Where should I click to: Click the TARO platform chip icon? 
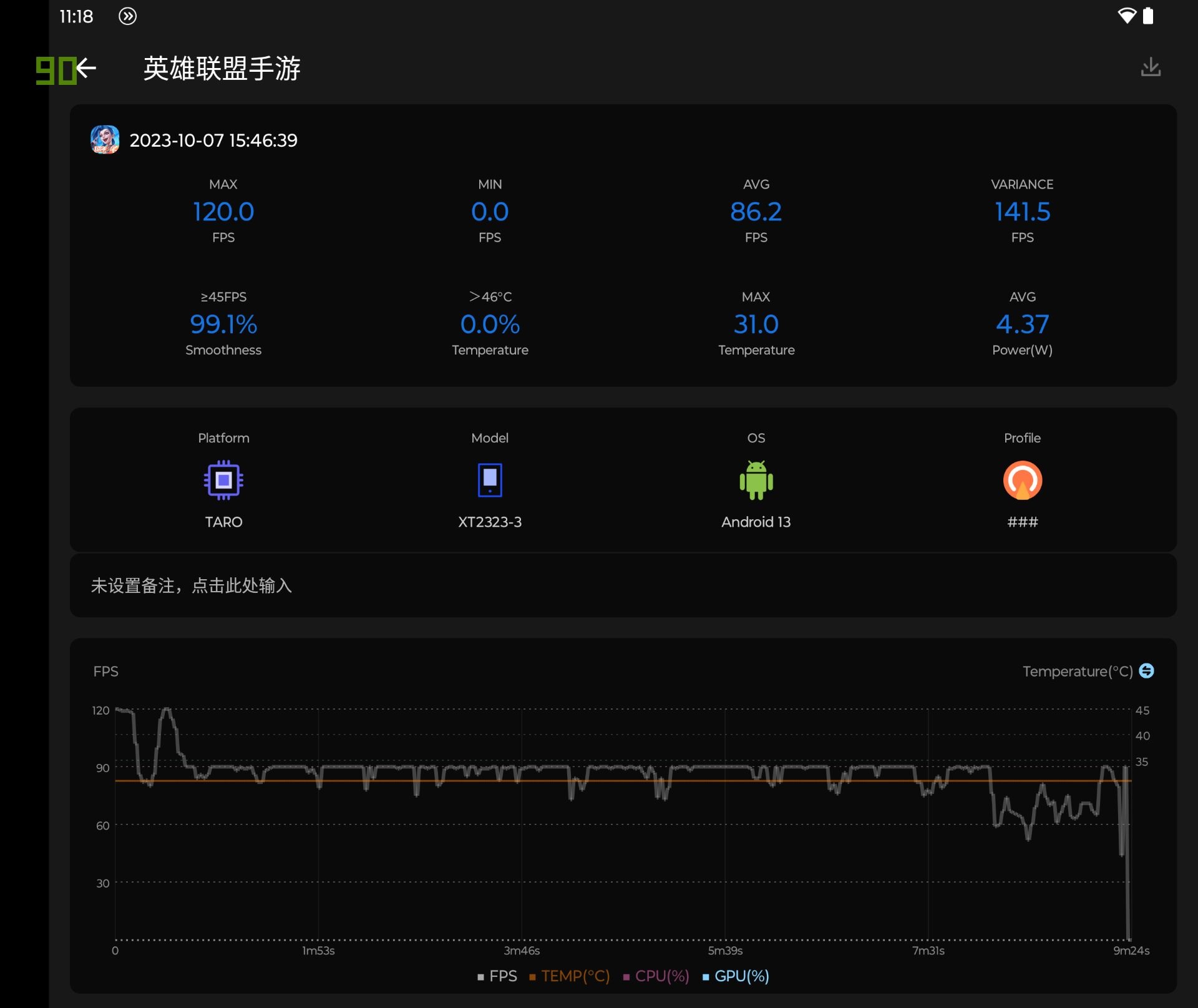pos(223,480)
